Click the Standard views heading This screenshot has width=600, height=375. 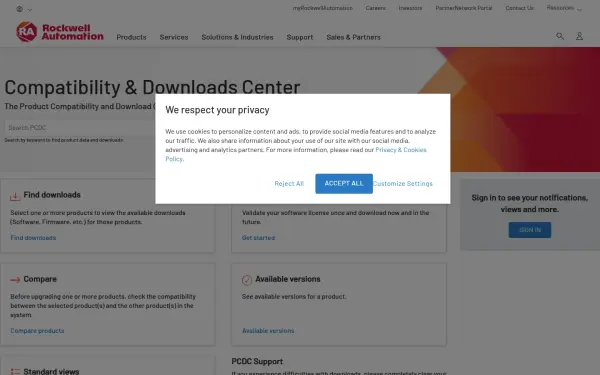[x=51, y=371]
